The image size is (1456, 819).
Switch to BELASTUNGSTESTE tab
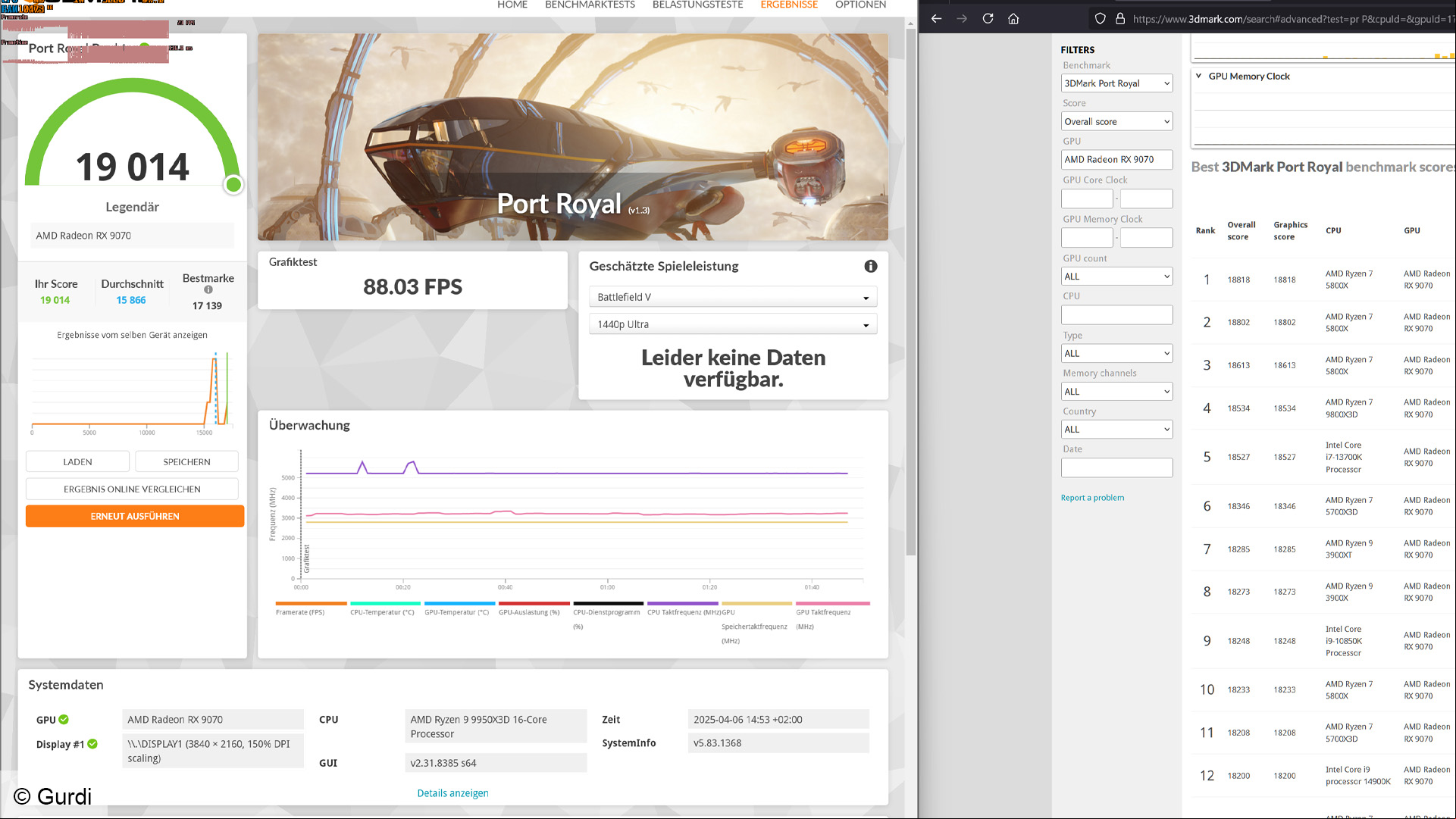[698, 5]
